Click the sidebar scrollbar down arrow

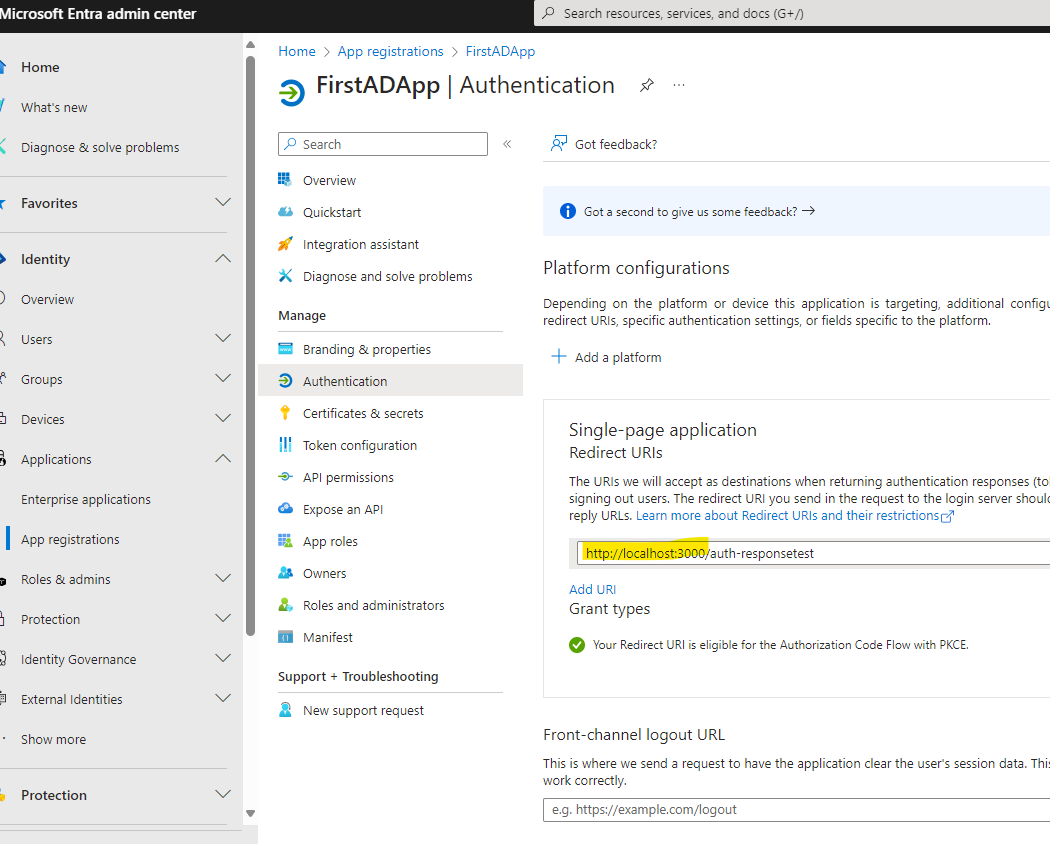pos(250,813)
